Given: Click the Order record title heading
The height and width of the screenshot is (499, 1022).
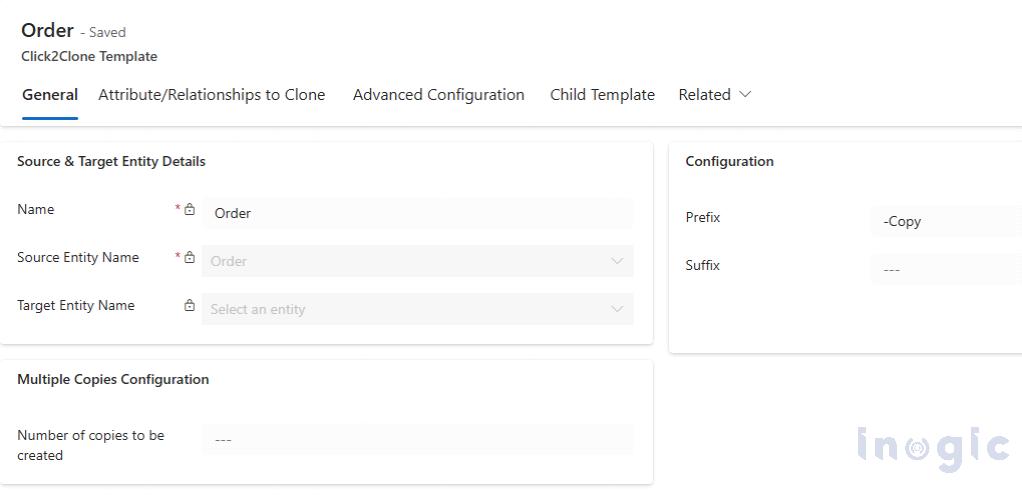Looking at the screenshot, I should (x=47, y=30).
